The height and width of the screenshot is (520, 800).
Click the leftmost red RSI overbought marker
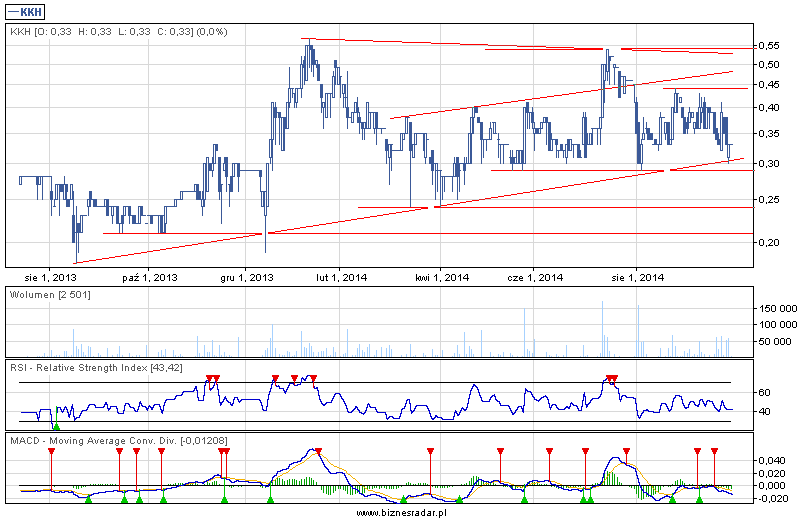(208, 379)
